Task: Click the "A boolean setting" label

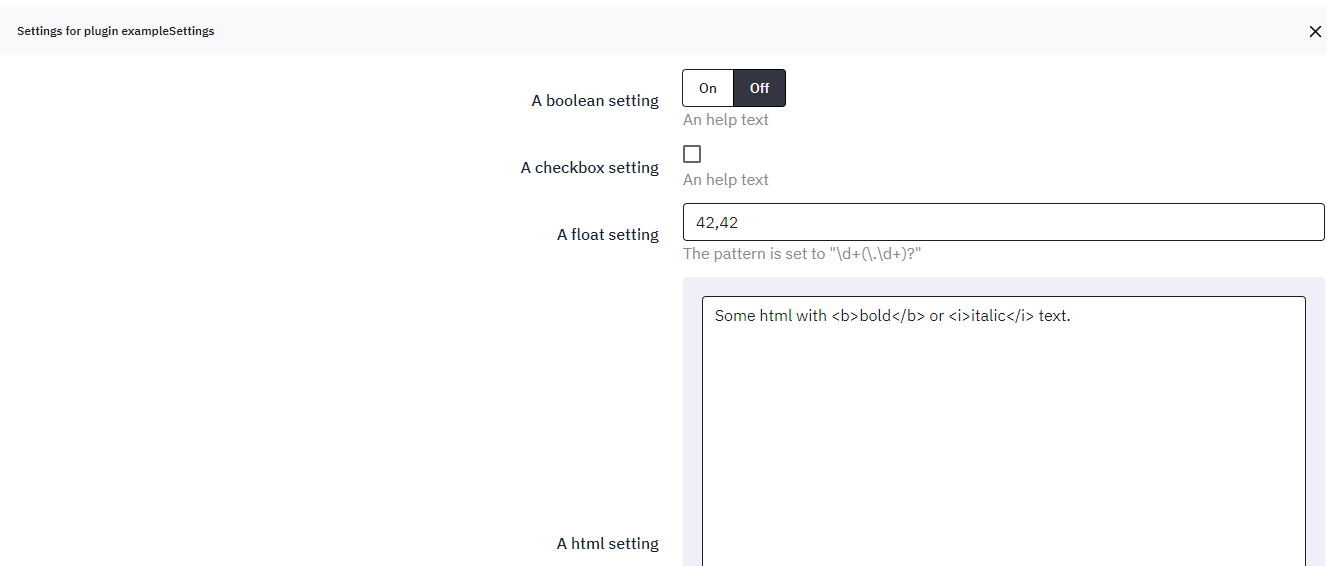Action: pyautogui.click(x=595, y=101)
